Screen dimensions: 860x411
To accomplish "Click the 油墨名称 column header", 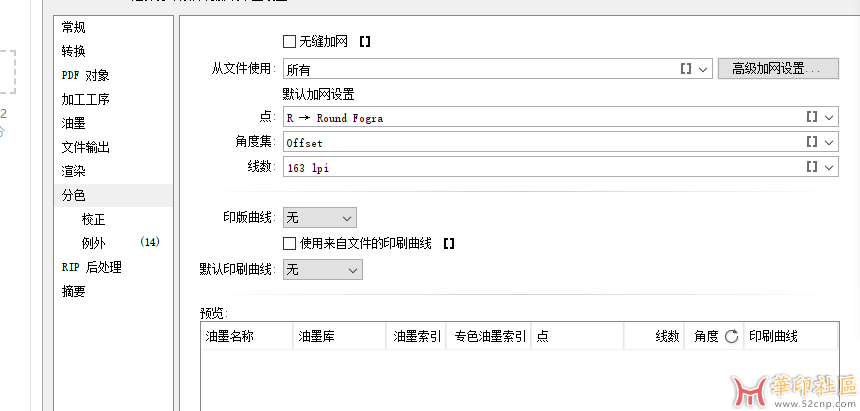I will [x=247, y=336].
